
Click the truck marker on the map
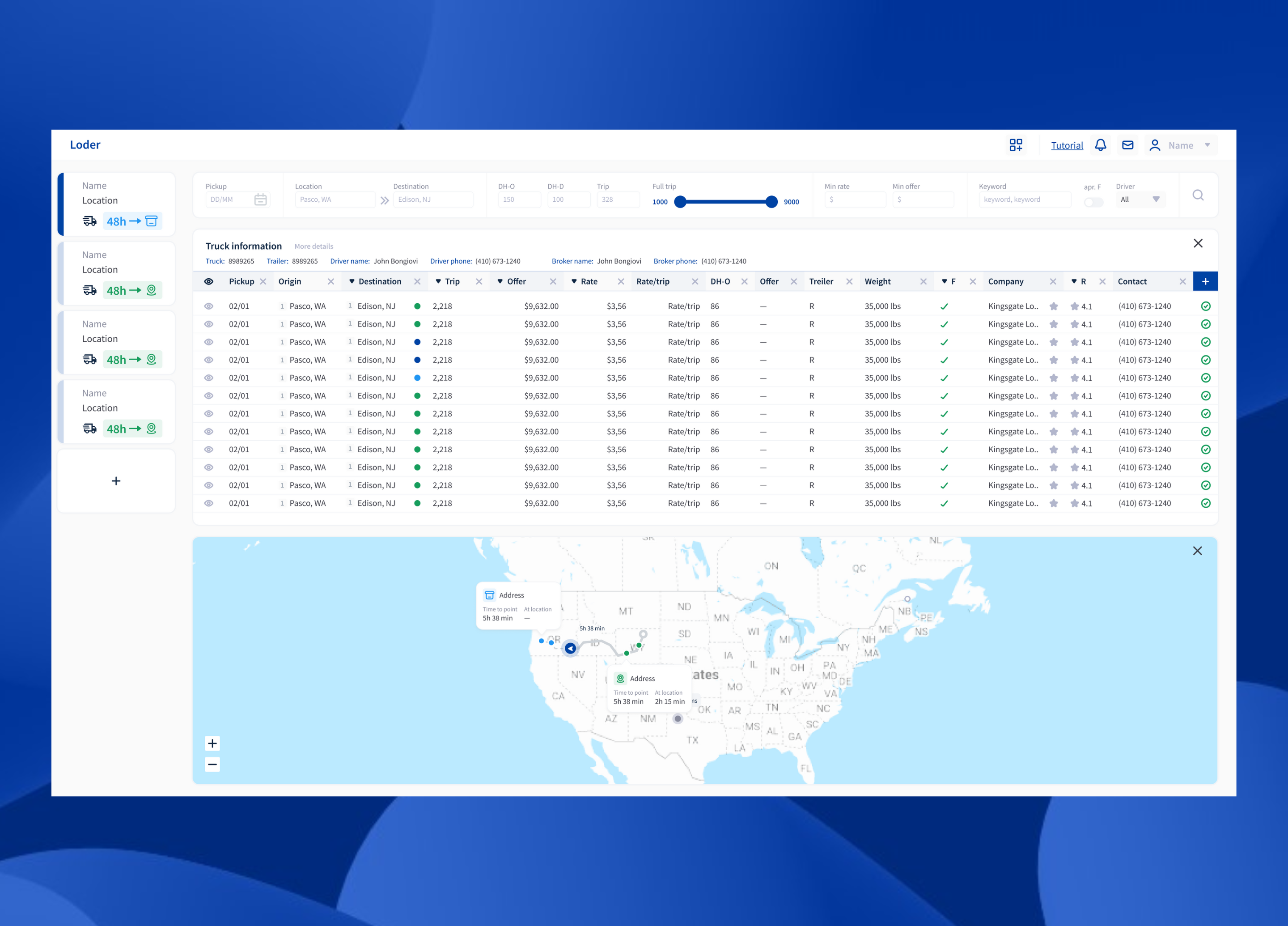(570, 648)
